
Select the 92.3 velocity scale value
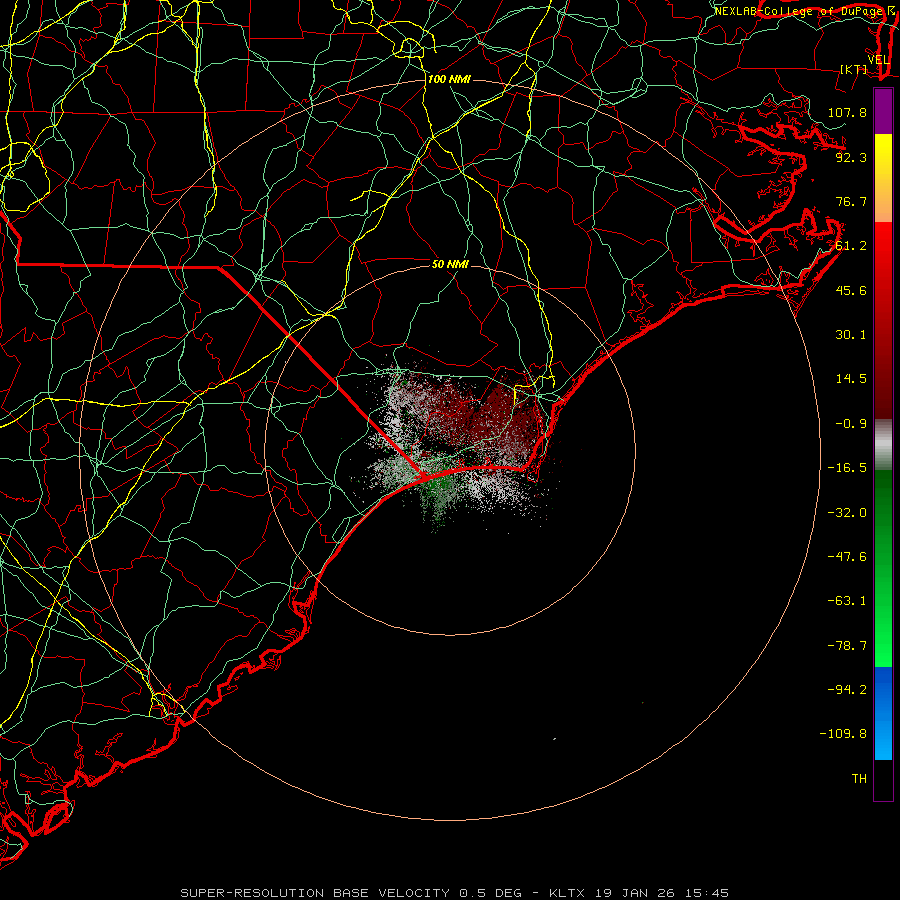pos(851,157)
